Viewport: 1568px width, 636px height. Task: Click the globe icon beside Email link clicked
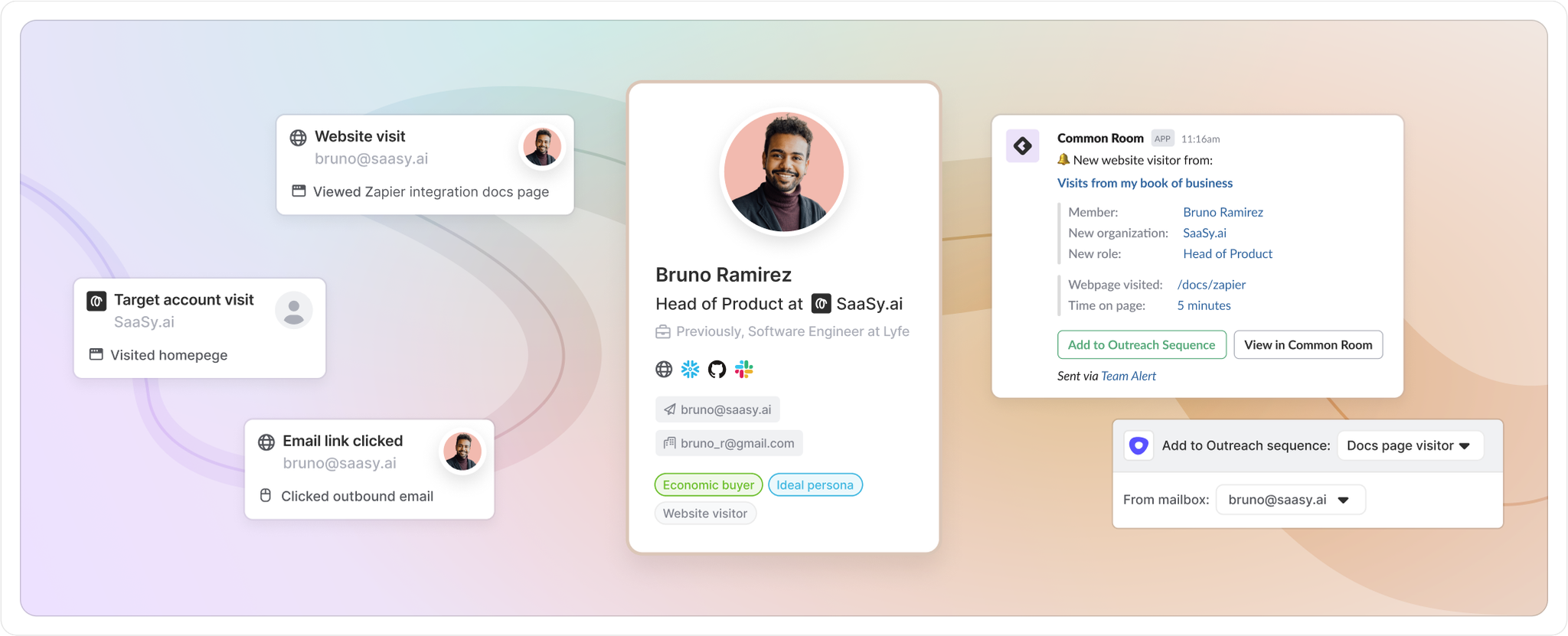tap(266, 442)
